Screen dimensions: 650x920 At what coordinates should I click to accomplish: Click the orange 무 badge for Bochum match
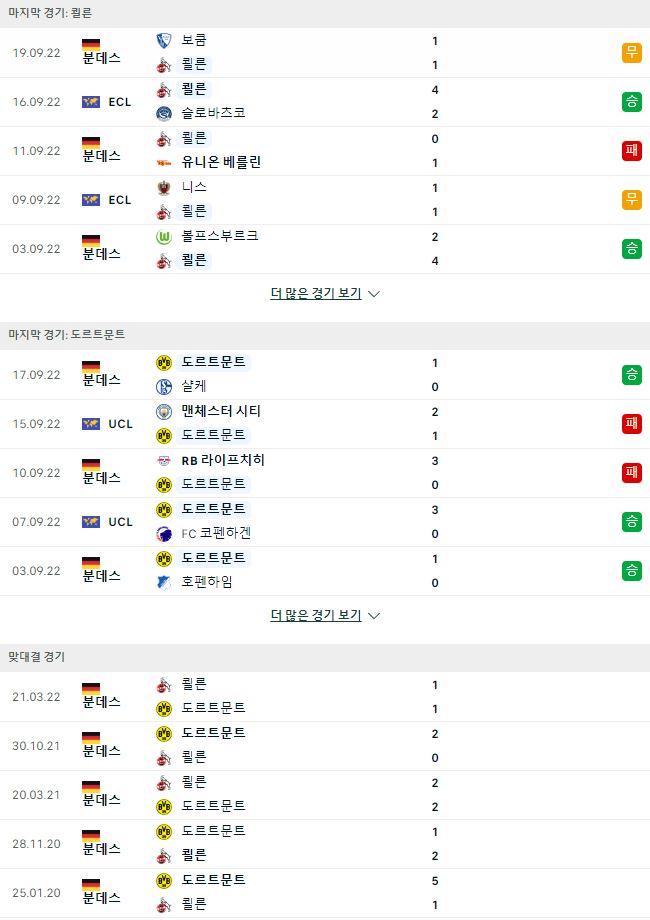pos(631,53)
